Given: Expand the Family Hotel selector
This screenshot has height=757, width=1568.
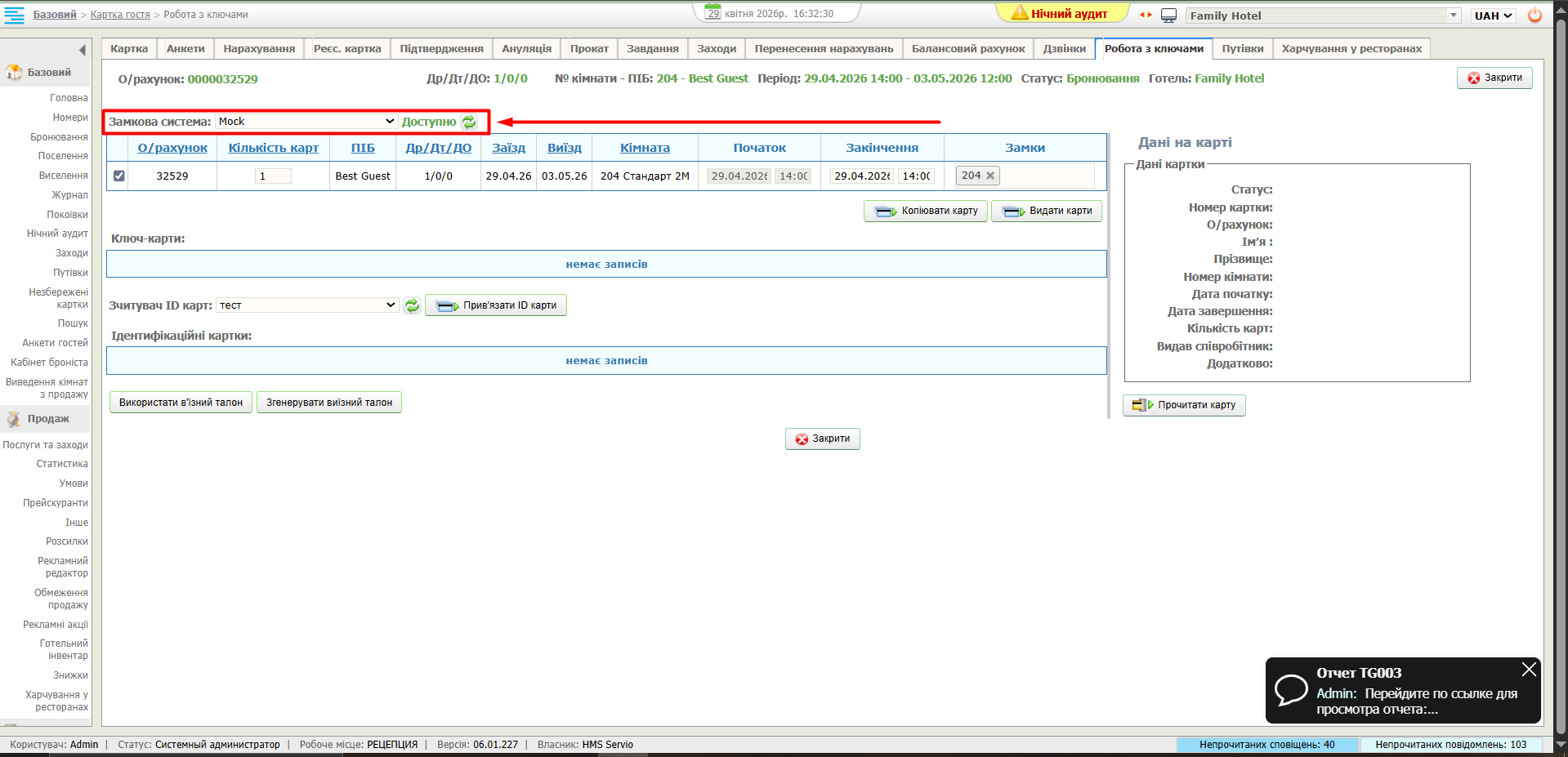Looking at the screenshot, I should coord(1454,16).
